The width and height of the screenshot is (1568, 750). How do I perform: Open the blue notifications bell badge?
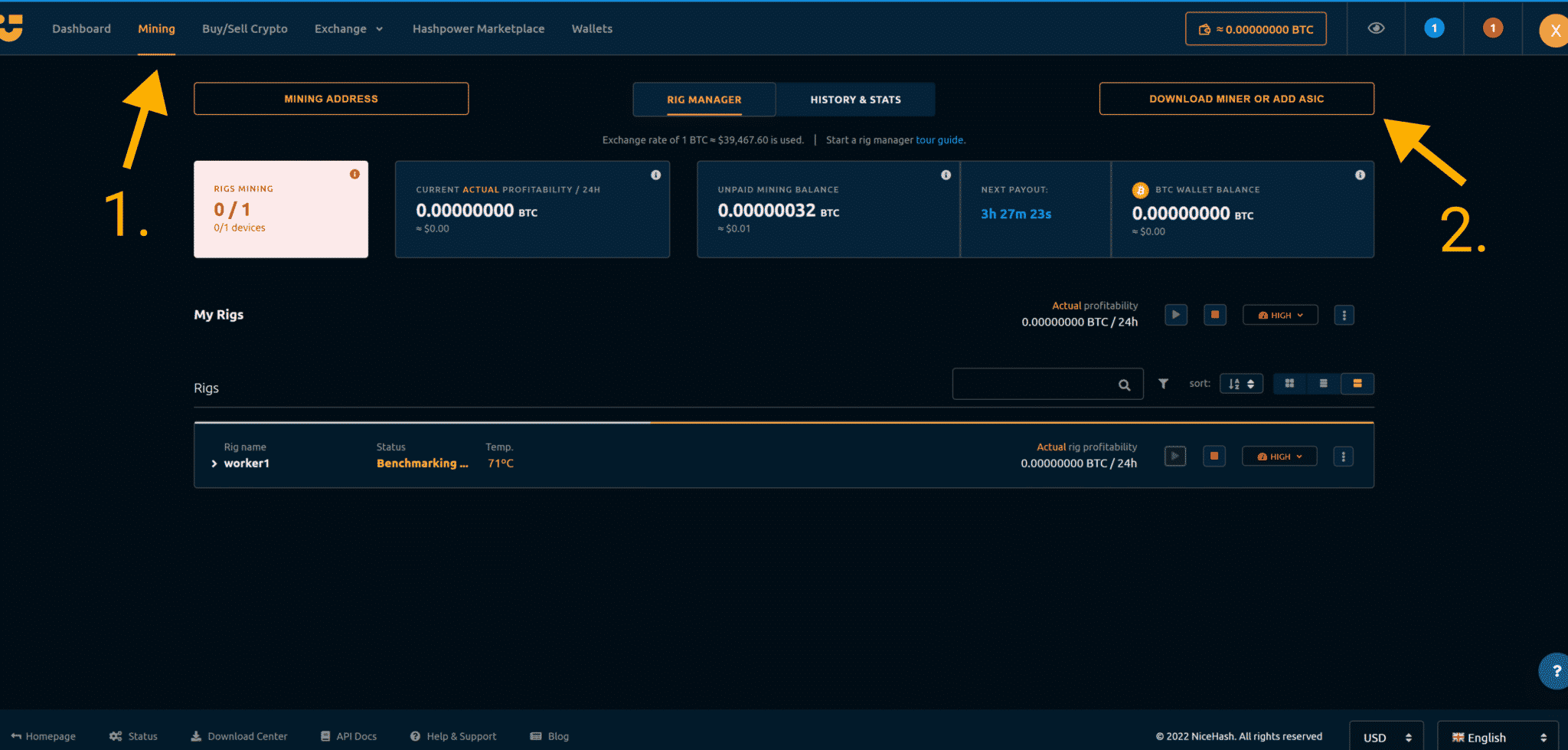coord(1434,28)
